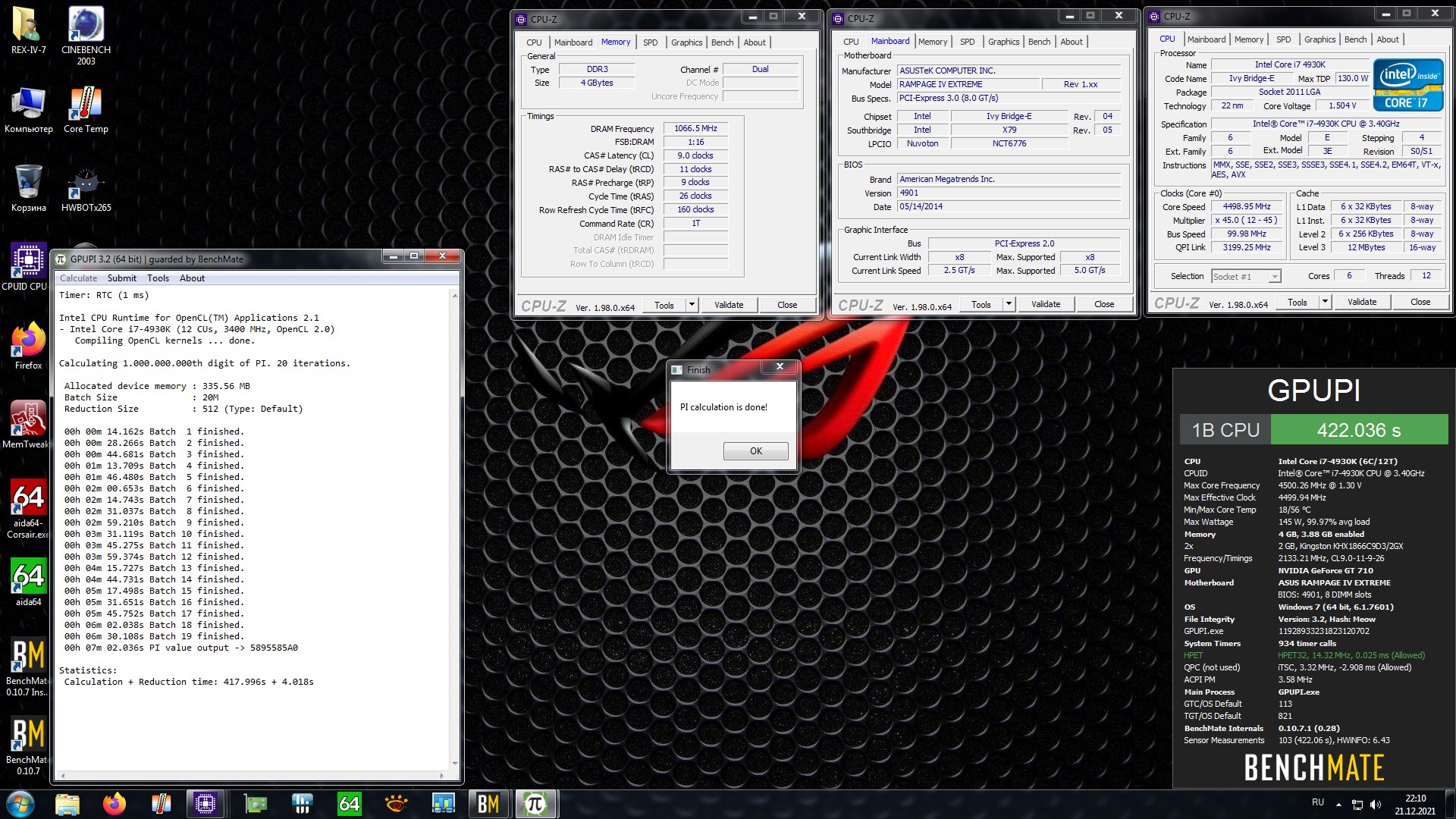The height and width of the screenshot is (819, 1456).
Task: Show hidden tray icons arrow
Action: tap(1338, 805)
